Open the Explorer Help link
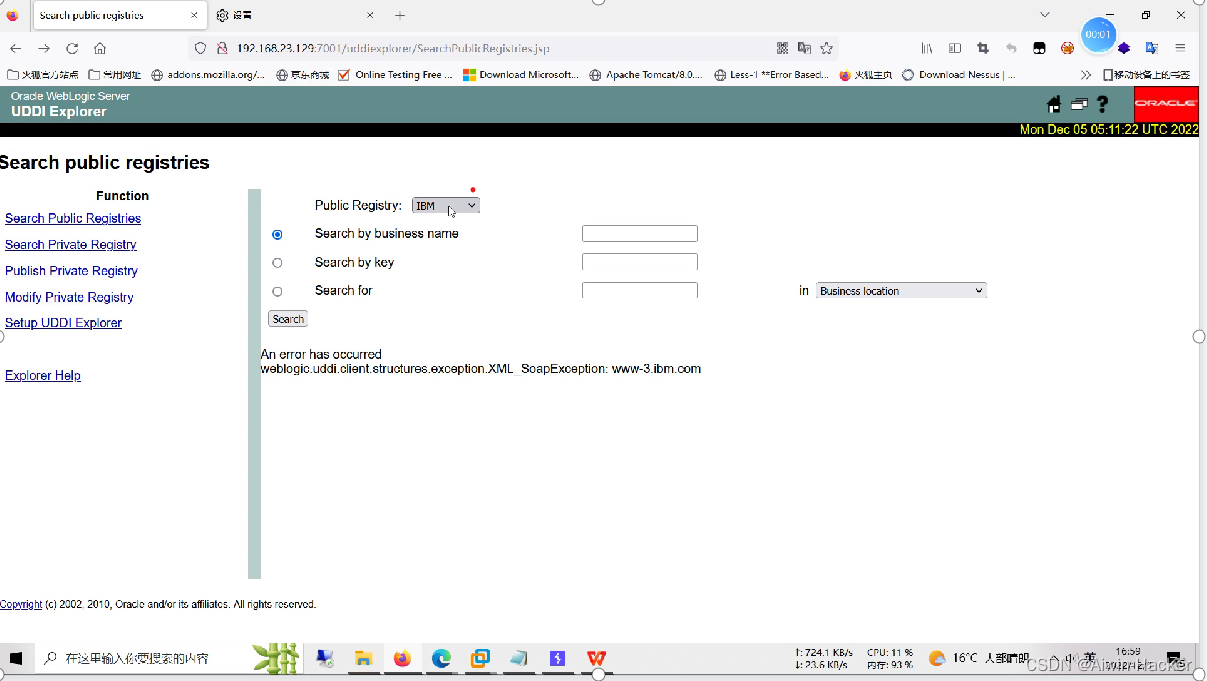Screen dimensions: 1207x681 [43, 375]
